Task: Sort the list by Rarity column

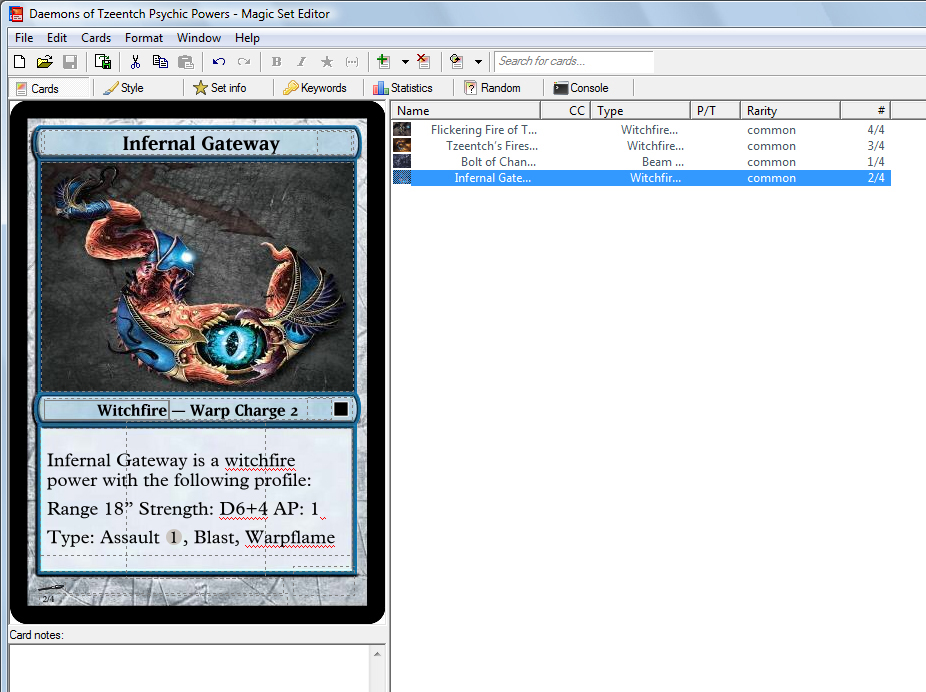Action: (x=790, y=110)
